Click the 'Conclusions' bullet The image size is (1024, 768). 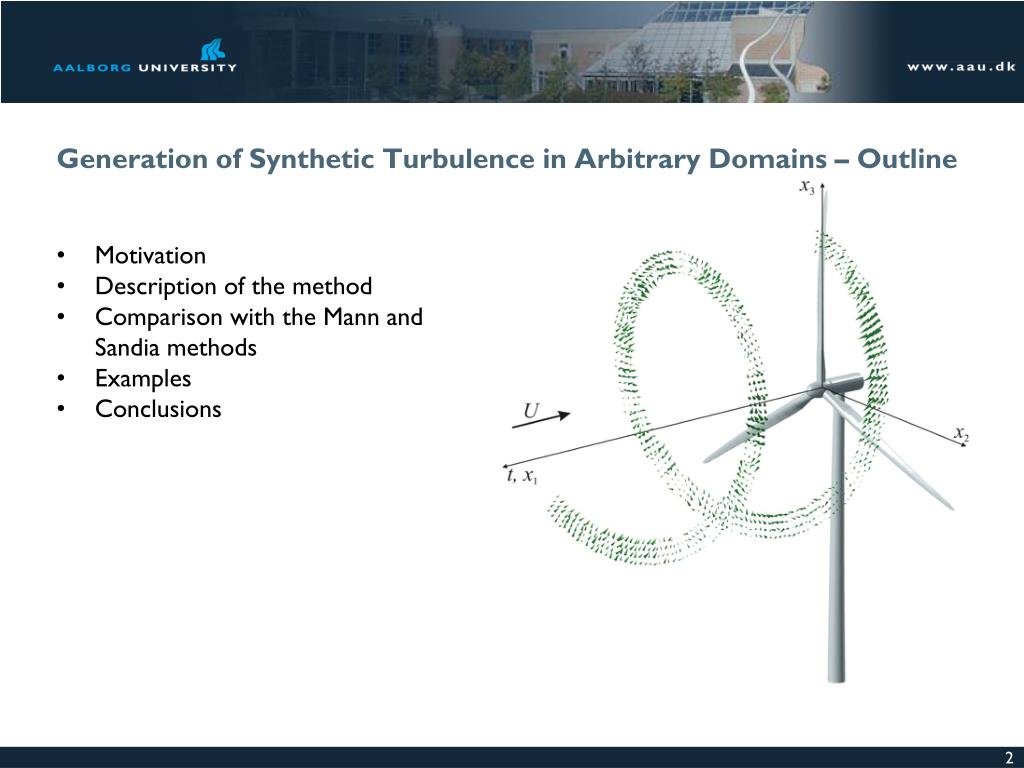[158, 409]
